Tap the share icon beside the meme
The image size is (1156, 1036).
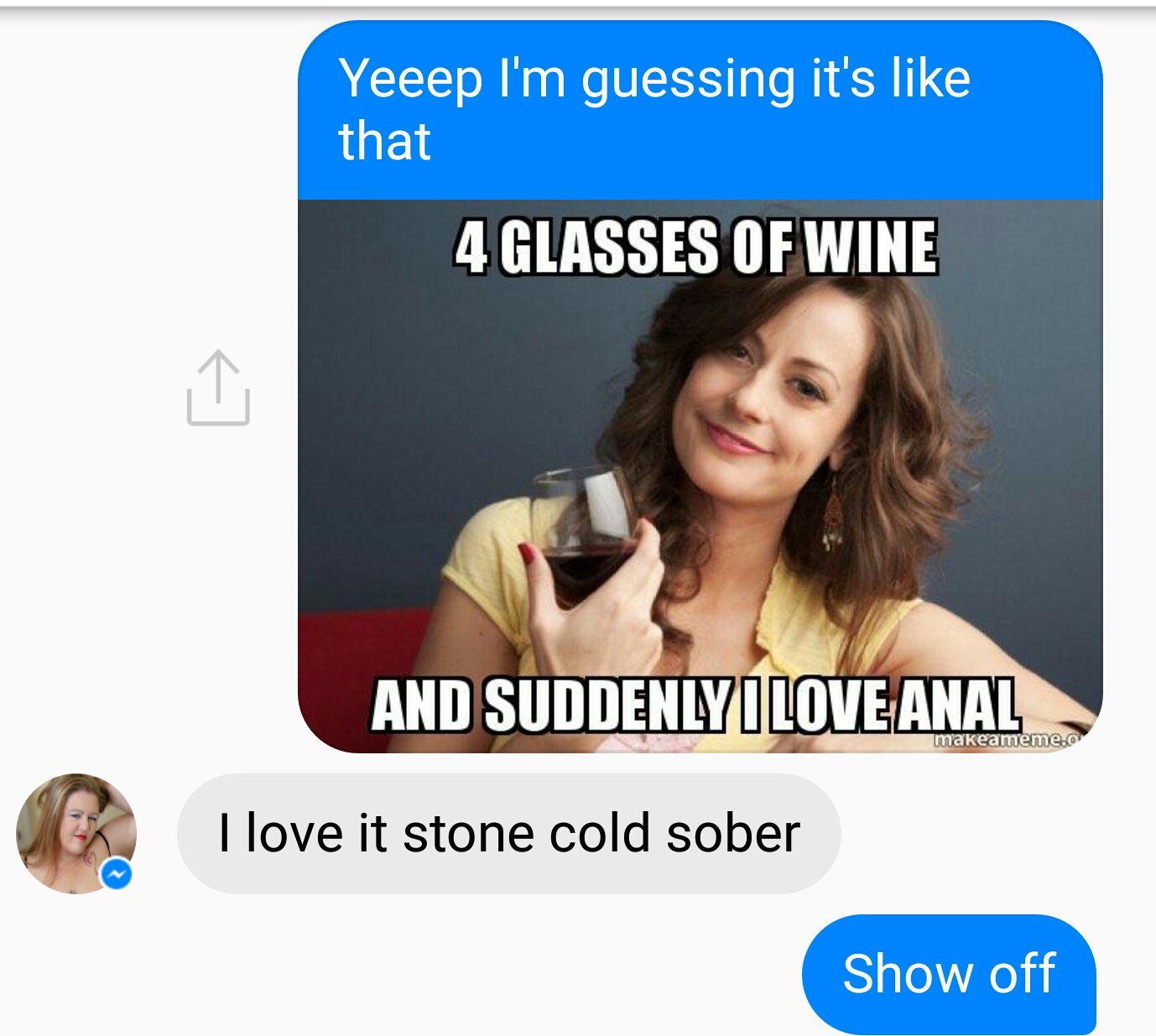[218, 388]
